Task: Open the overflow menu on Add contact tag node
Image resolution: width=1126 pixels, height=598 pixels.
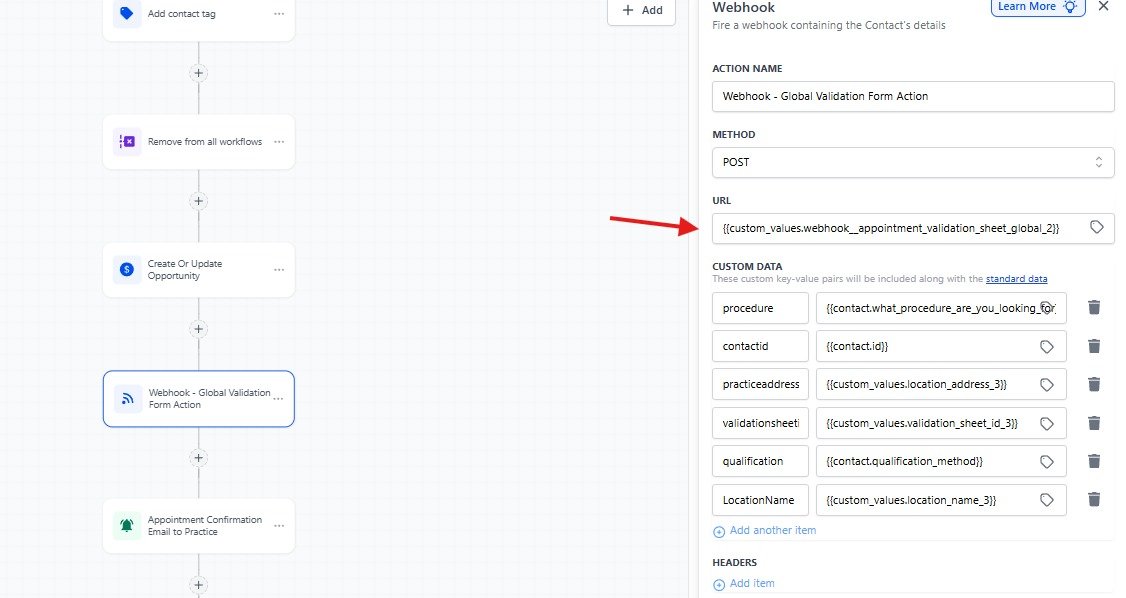Action: (x=277, y=13)
